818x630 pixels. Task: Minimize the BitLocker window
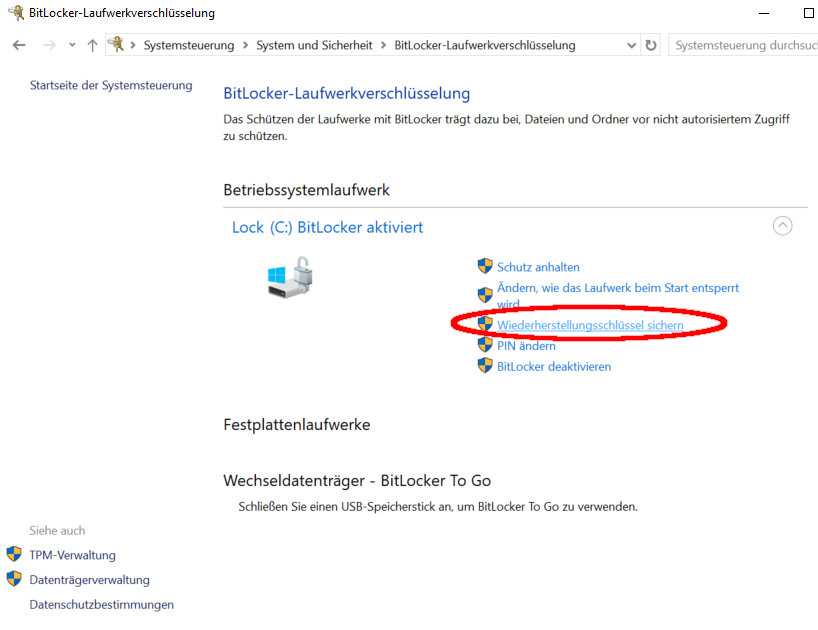click(x=764, y=13)
